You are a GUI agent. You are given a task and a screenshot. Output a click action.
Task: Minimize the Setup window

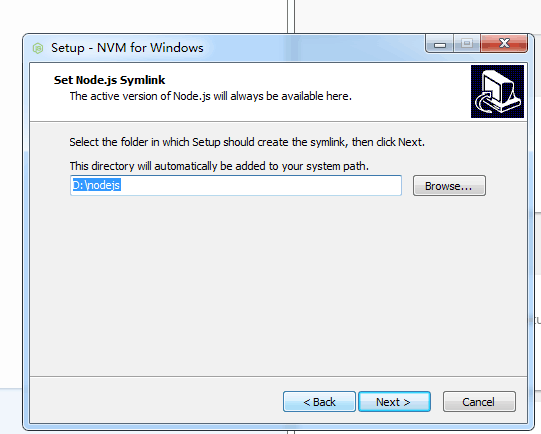pos(440,44)
